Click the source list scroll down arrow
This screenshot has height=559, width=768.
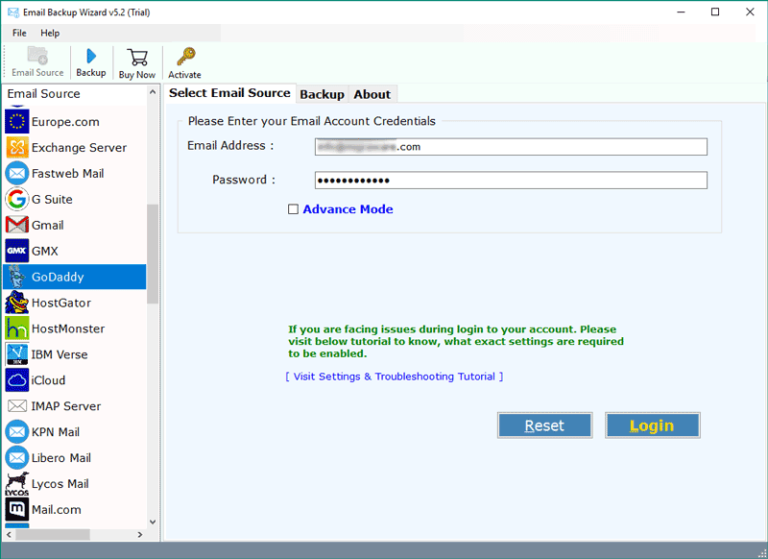152,522
